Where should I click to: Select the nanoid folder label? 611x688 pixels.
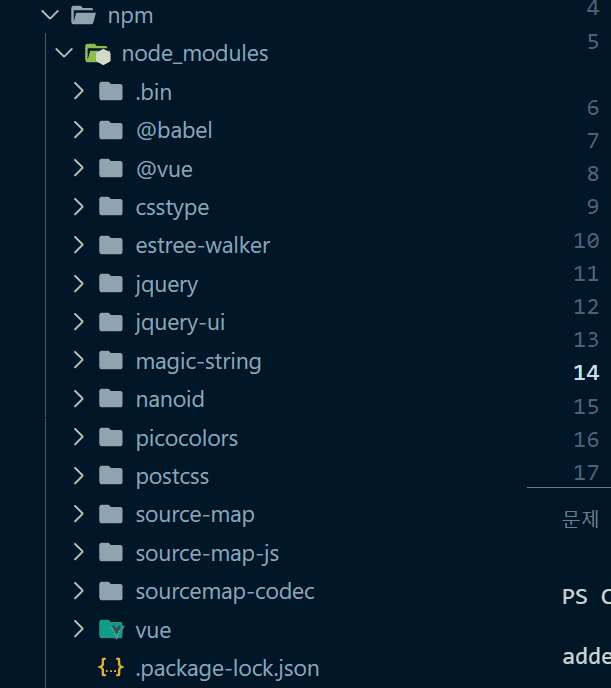pos(170,399)
